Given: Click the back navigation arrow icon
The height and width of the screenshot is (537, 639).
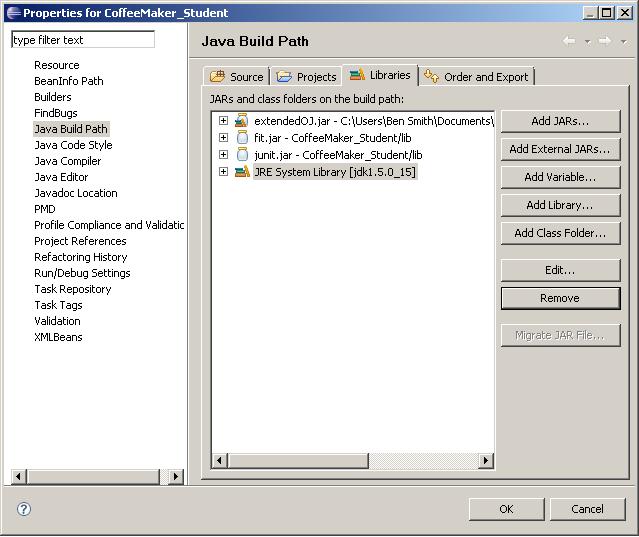Looking at the screenshot, I should coord(569,41).
